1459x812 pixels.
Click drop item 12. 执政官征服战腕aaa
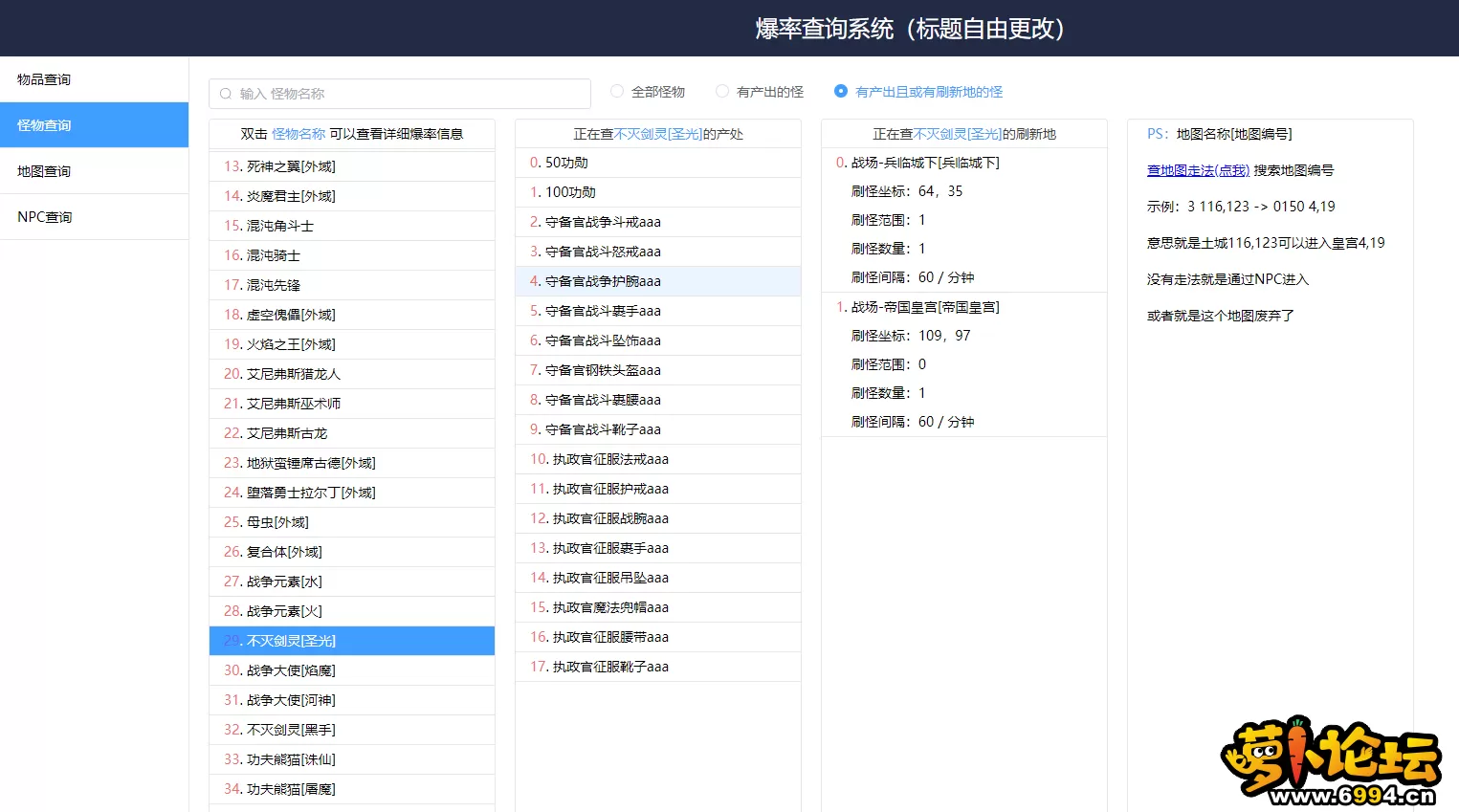click(658, 518)
